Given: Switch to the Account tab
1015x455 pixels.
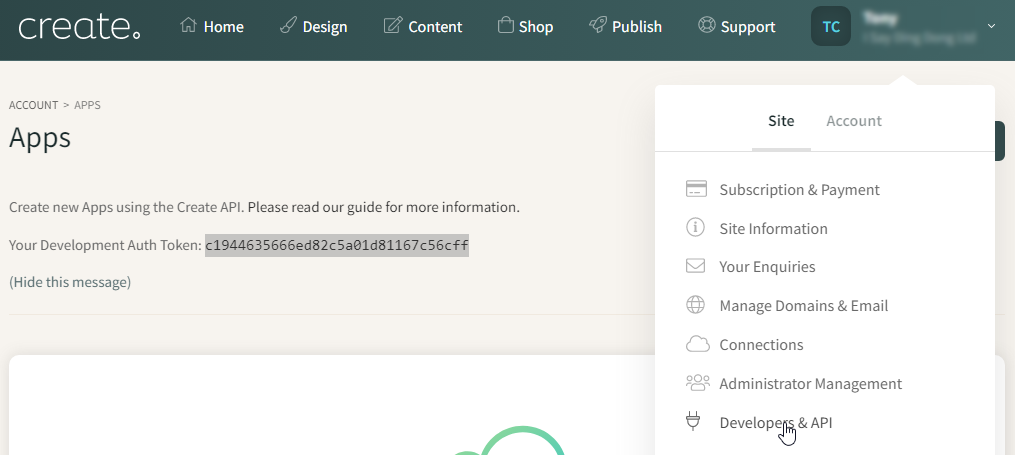Looking at the screenshot, I should pos(854,121).
